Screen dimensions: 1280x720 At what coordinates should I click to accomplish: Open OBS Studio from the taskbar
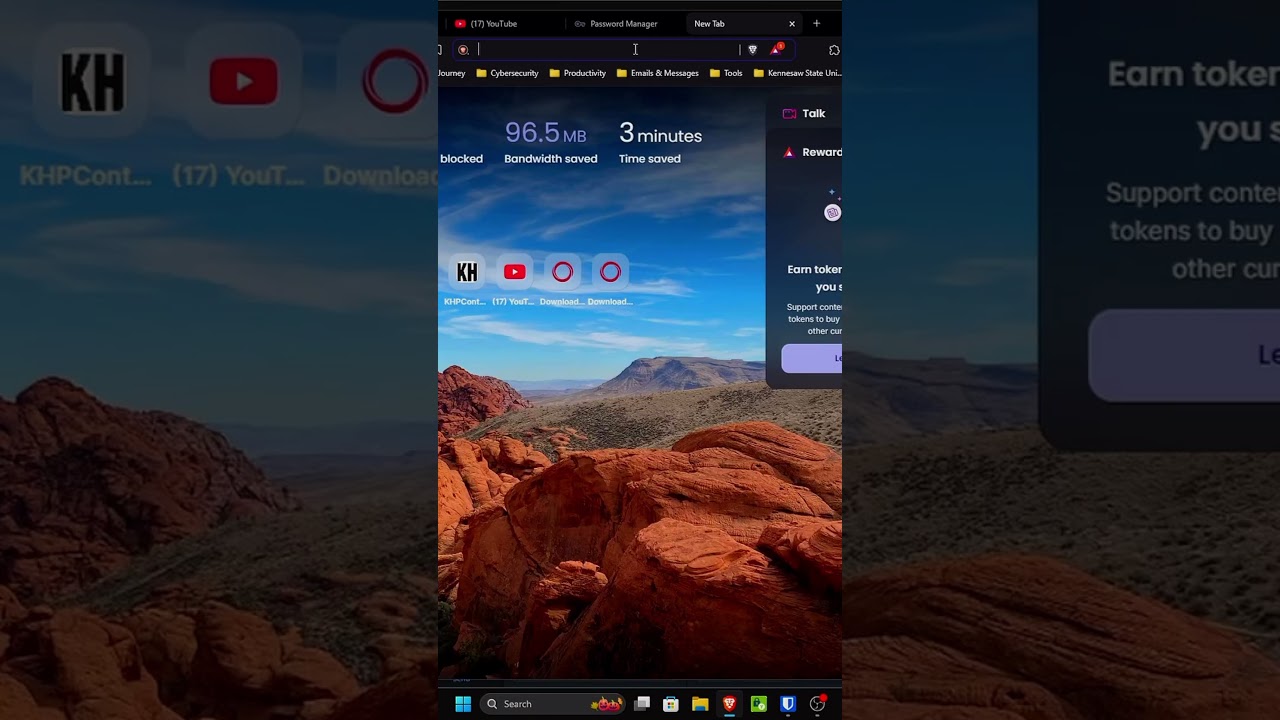[817, 704]
